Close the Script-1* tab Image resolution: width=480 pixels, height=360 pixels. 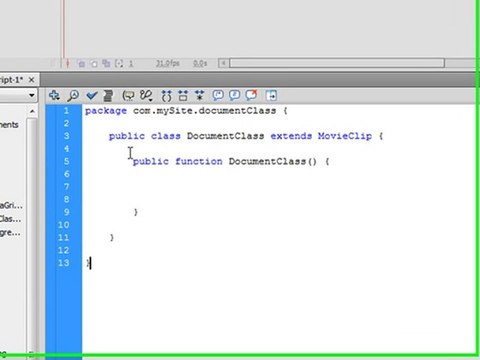click(x=32, y=80)
